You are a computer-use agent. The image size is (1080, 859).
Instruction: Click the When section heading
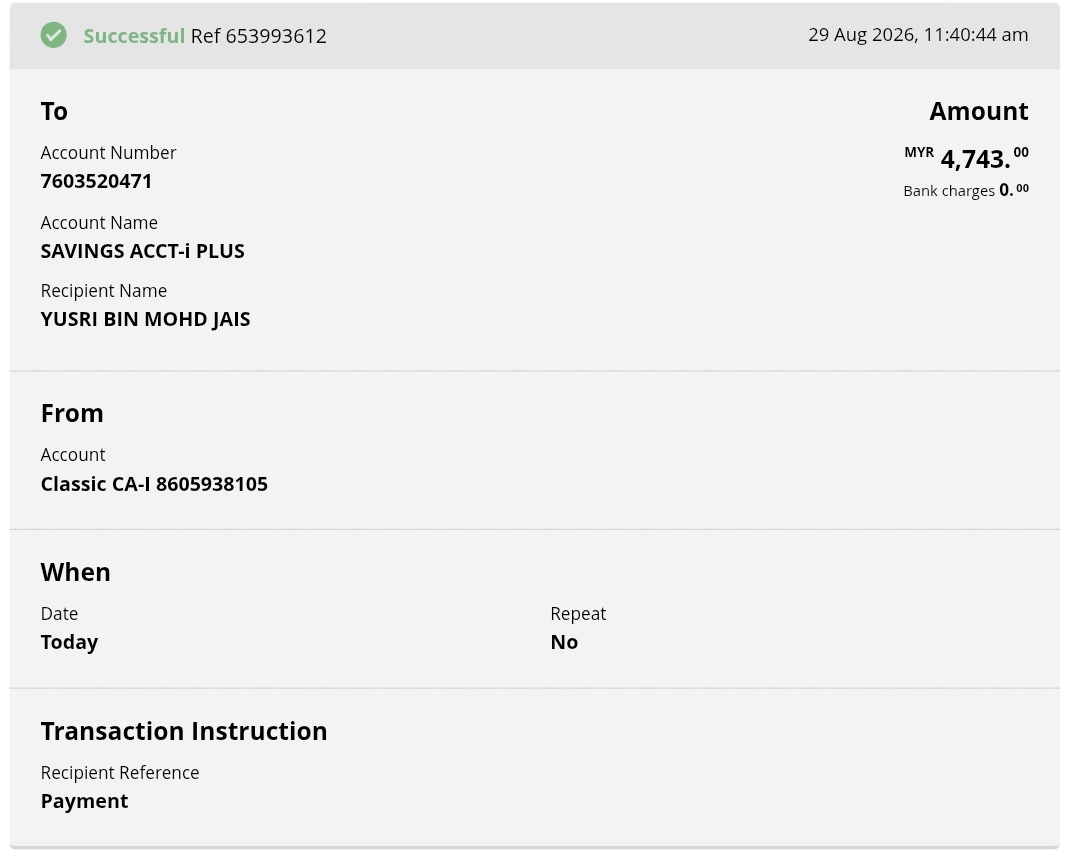76,572
